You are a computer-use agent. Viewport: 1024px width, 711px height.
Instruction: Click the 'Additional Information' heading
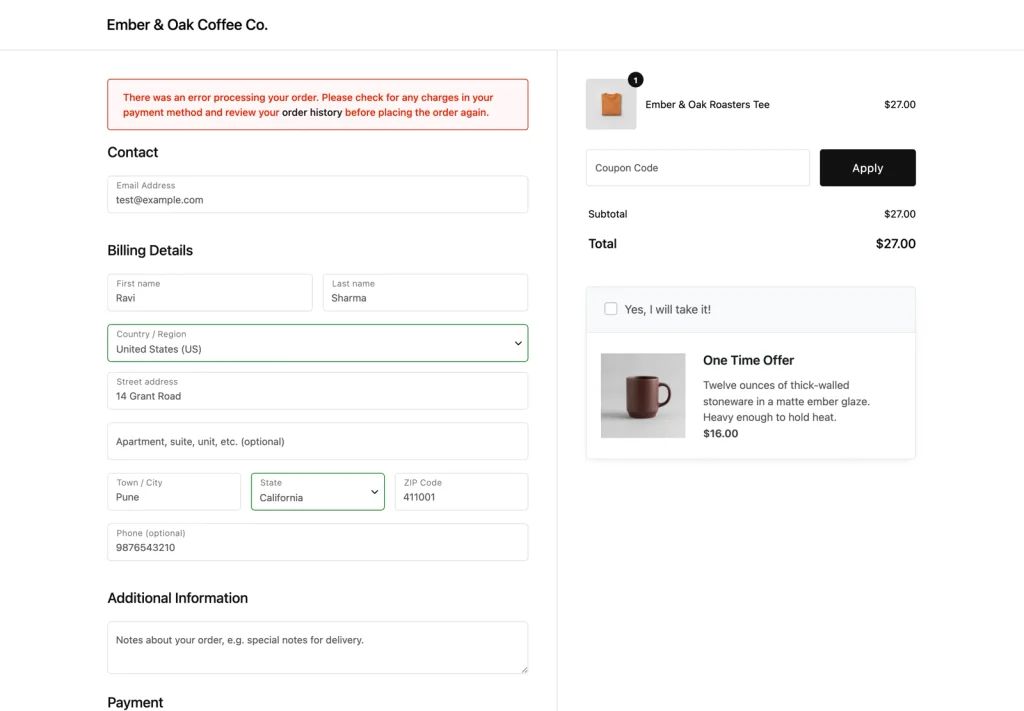[178, 598]
